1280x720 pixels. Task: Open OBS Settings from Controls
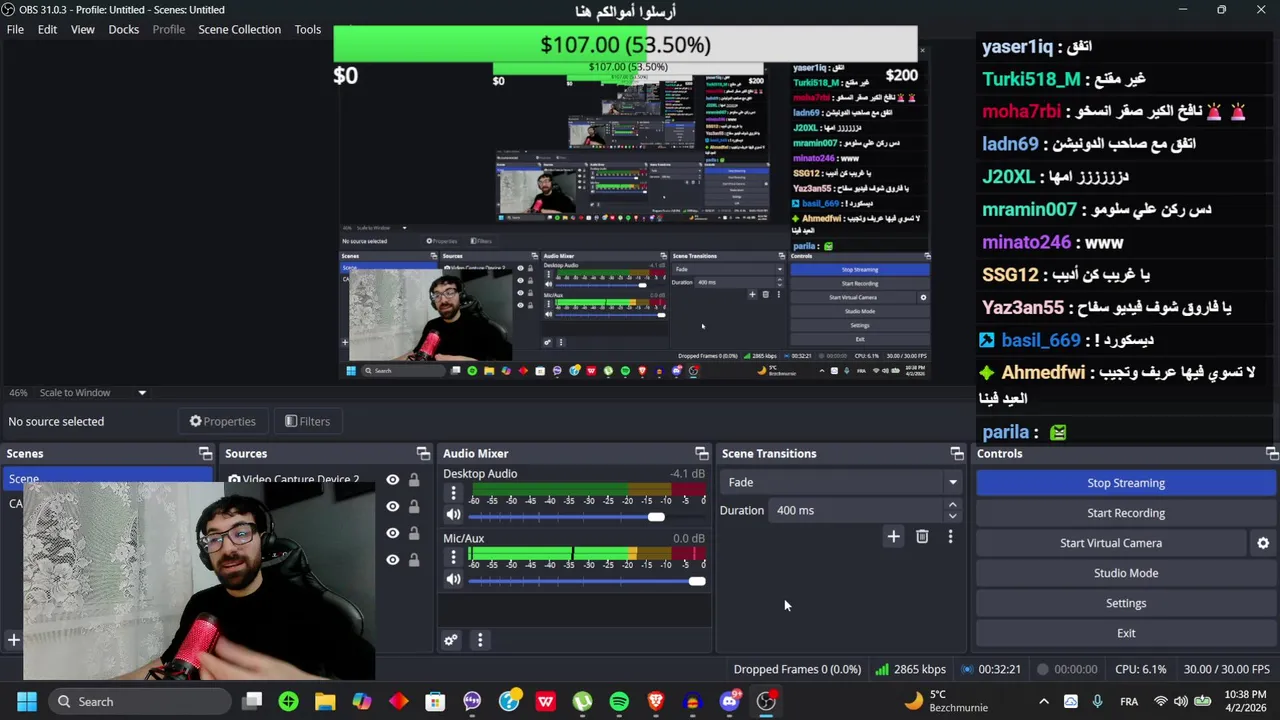point(1125,603)
